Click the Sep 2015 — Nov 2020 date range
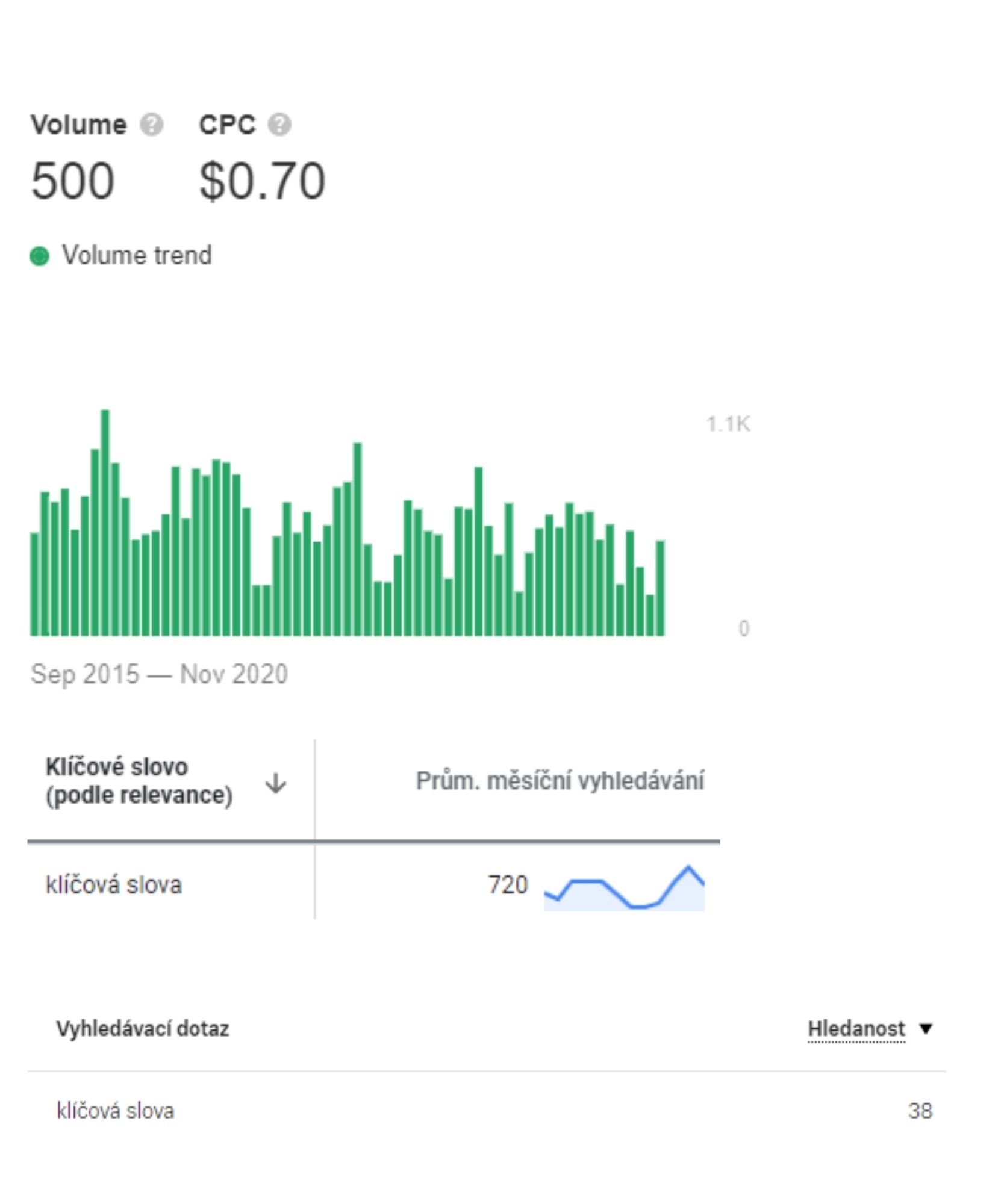 tap(159, 674)
